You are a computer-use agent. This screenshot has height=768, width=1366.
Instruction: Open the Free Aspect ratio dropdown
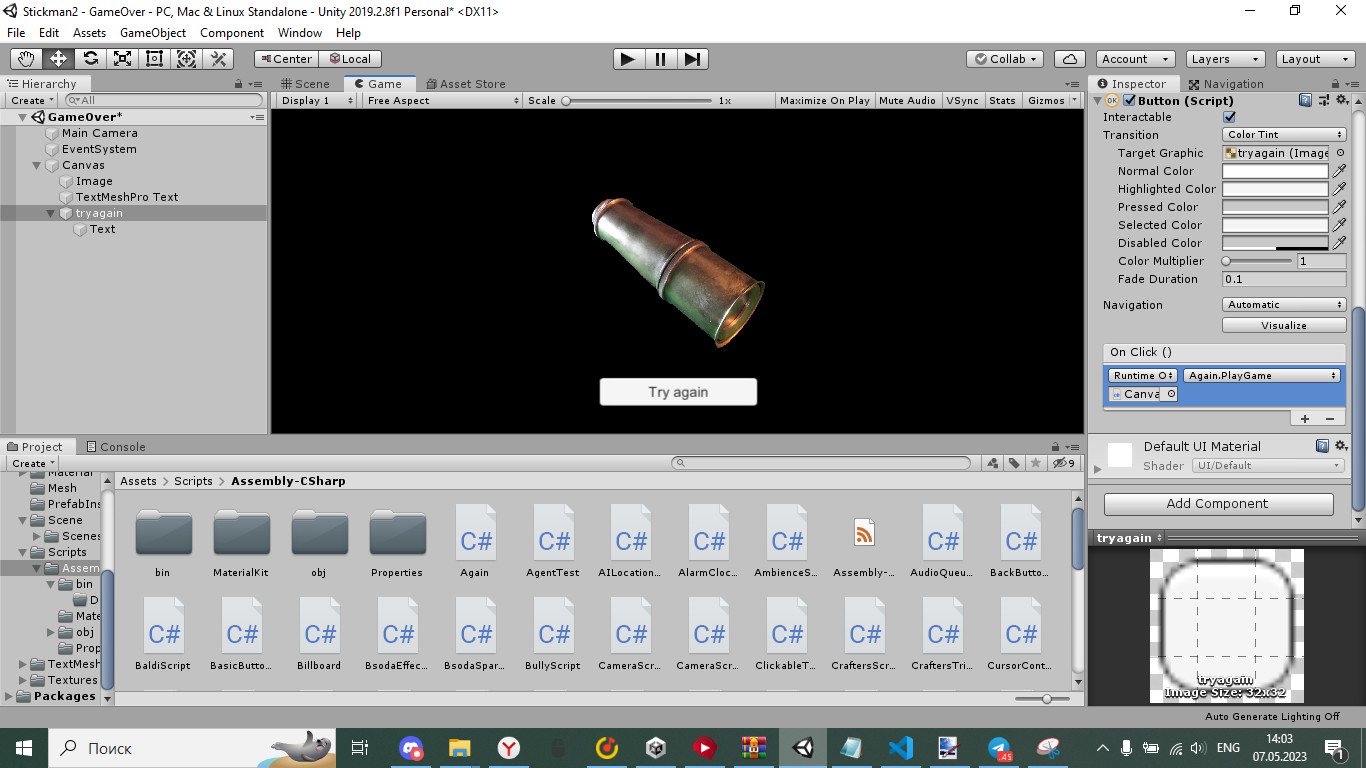[x=441, y=100]
